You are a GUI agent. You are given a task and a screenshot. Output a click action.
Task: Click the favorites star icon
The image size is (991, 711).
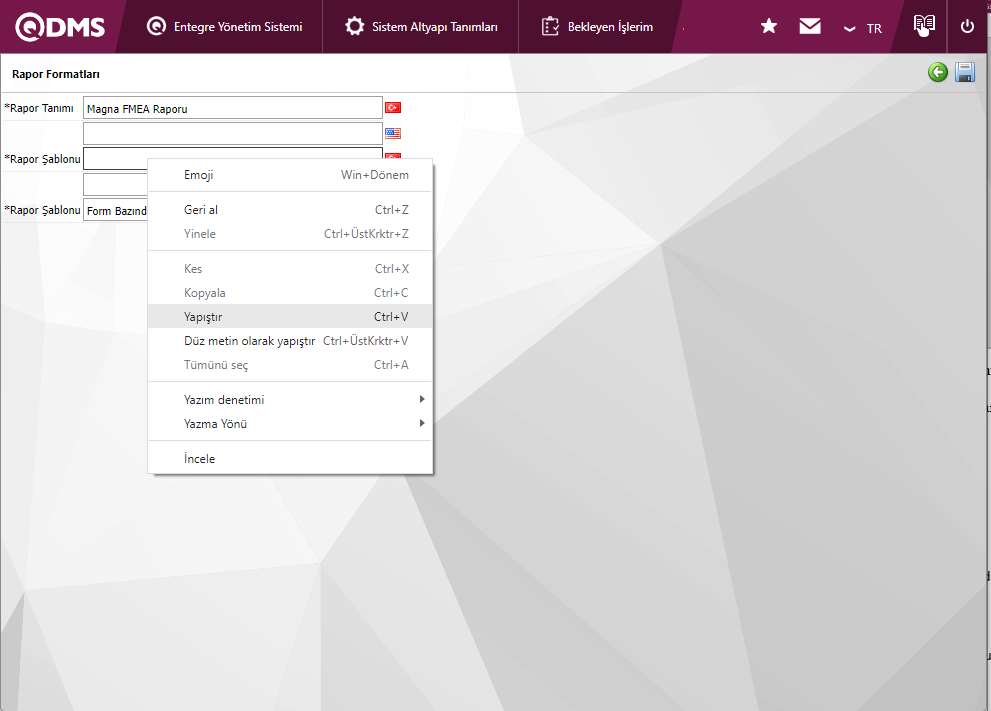(769, 26)
